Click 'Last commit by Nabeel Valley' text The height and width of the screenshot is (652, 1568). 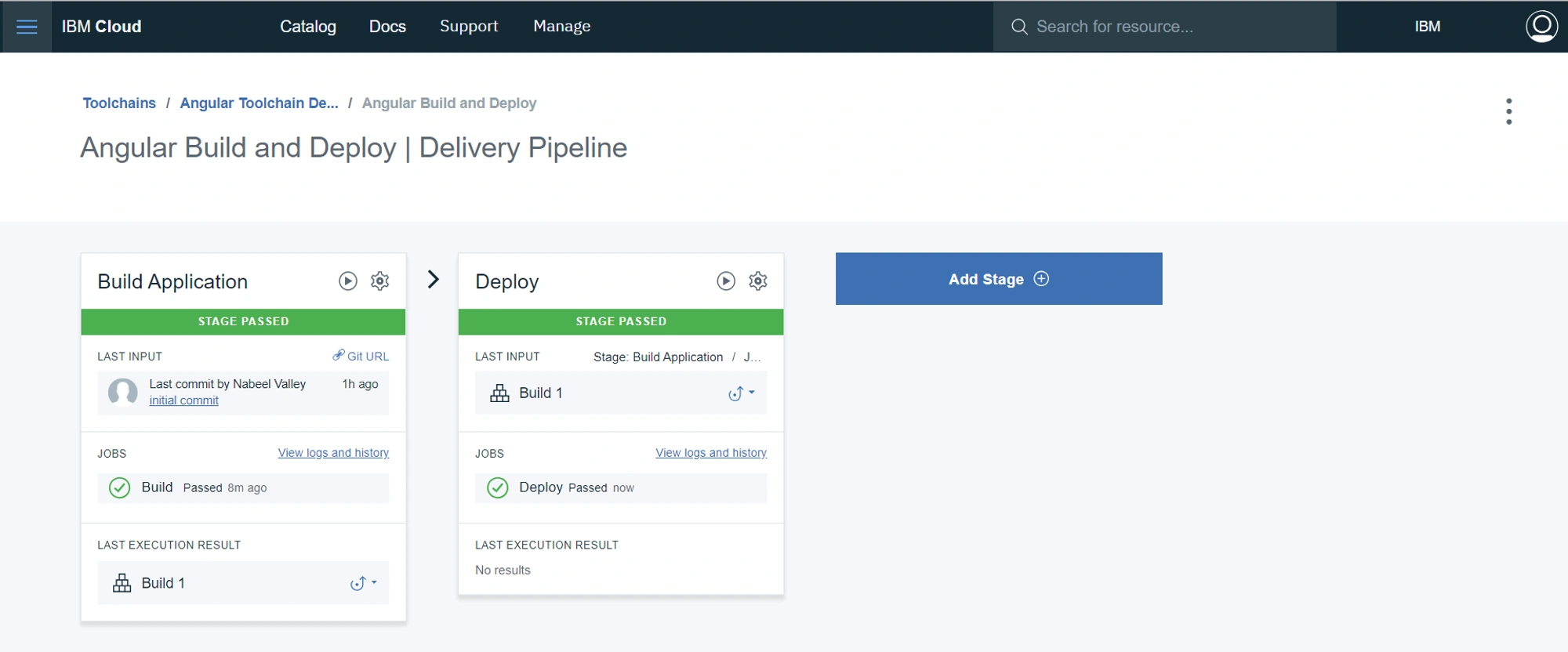[x=227, y=384]
